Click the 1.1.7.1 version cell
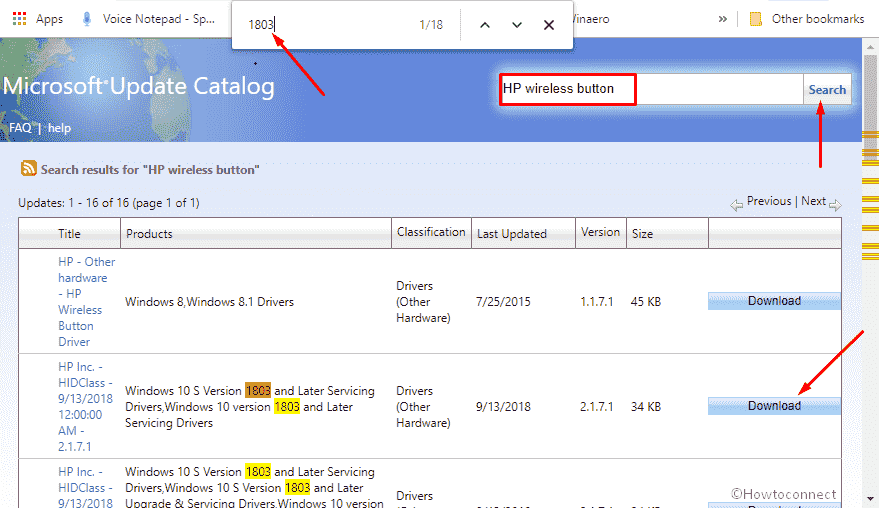879x508 pixels. point(596,302)
